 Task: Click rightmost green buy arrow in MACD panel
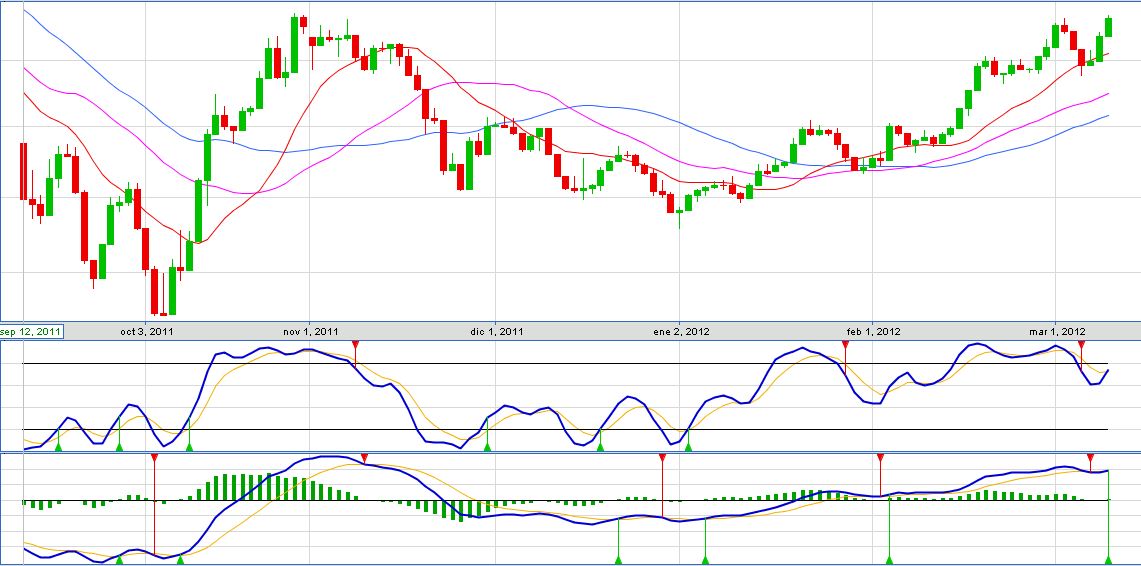pyautogui.click(x=1109, y=559)
